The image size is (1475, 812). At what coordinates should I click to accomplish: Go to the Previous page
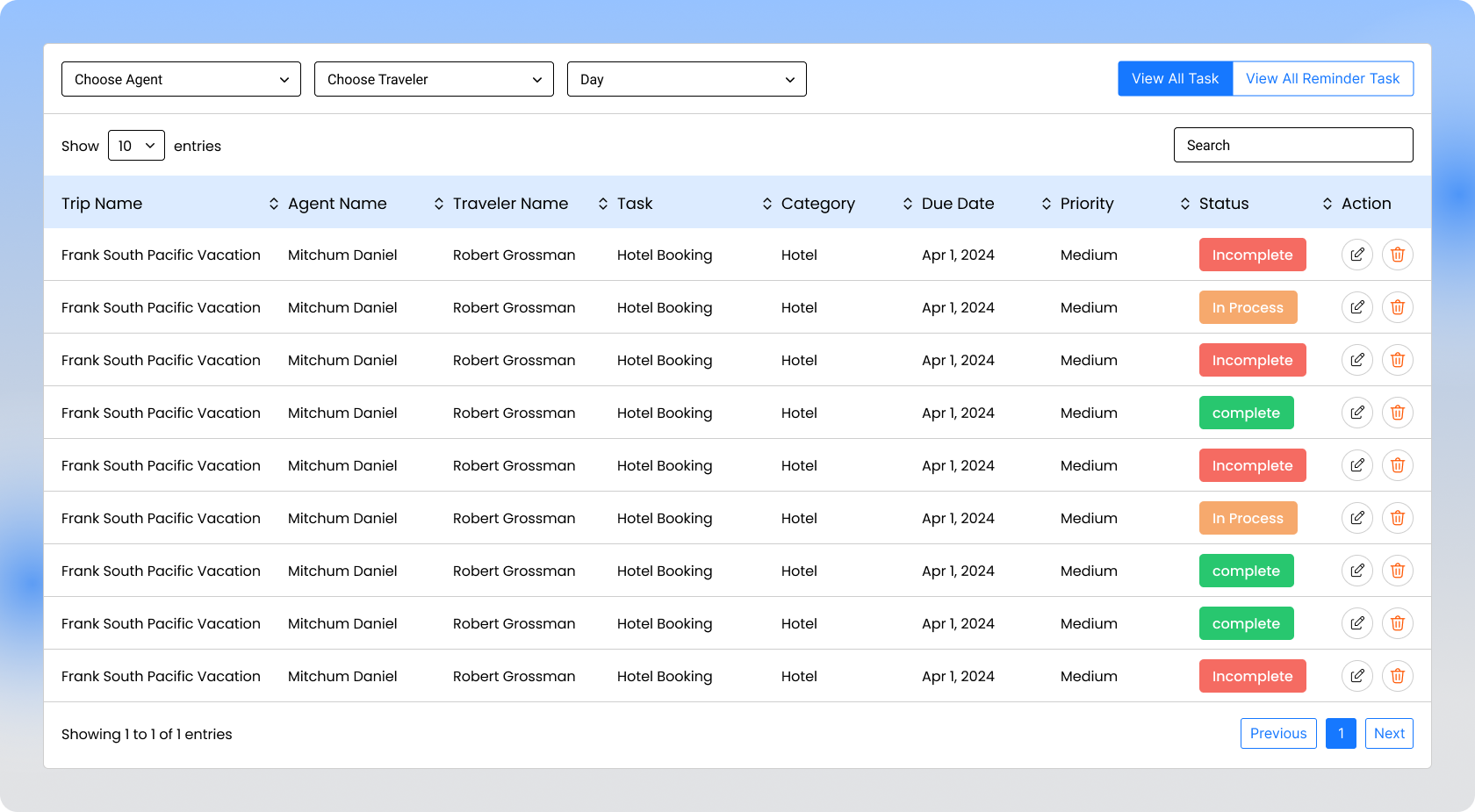coord(1277,734)
